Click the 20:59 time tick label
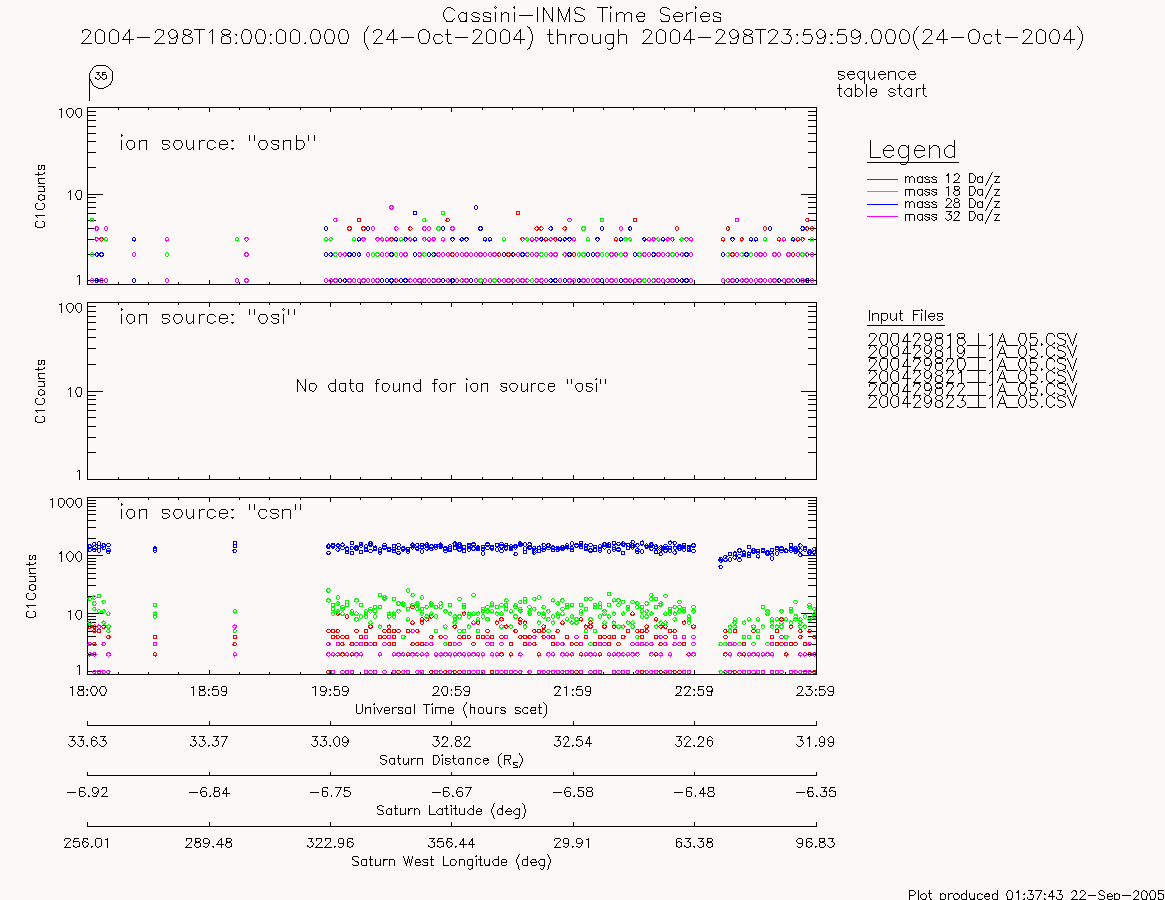Image resolution: width=1165 pixels, height=900 pixels. pos(451,691)
